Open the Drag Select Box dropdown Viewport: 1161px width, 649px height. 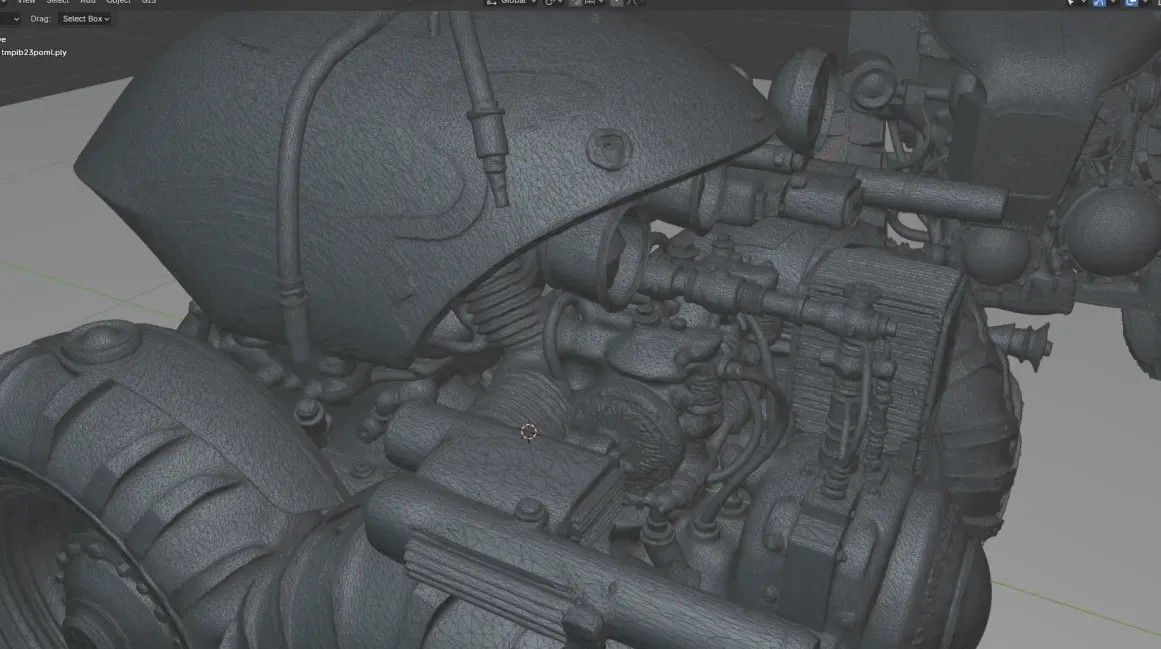click(x=84, y=19)
